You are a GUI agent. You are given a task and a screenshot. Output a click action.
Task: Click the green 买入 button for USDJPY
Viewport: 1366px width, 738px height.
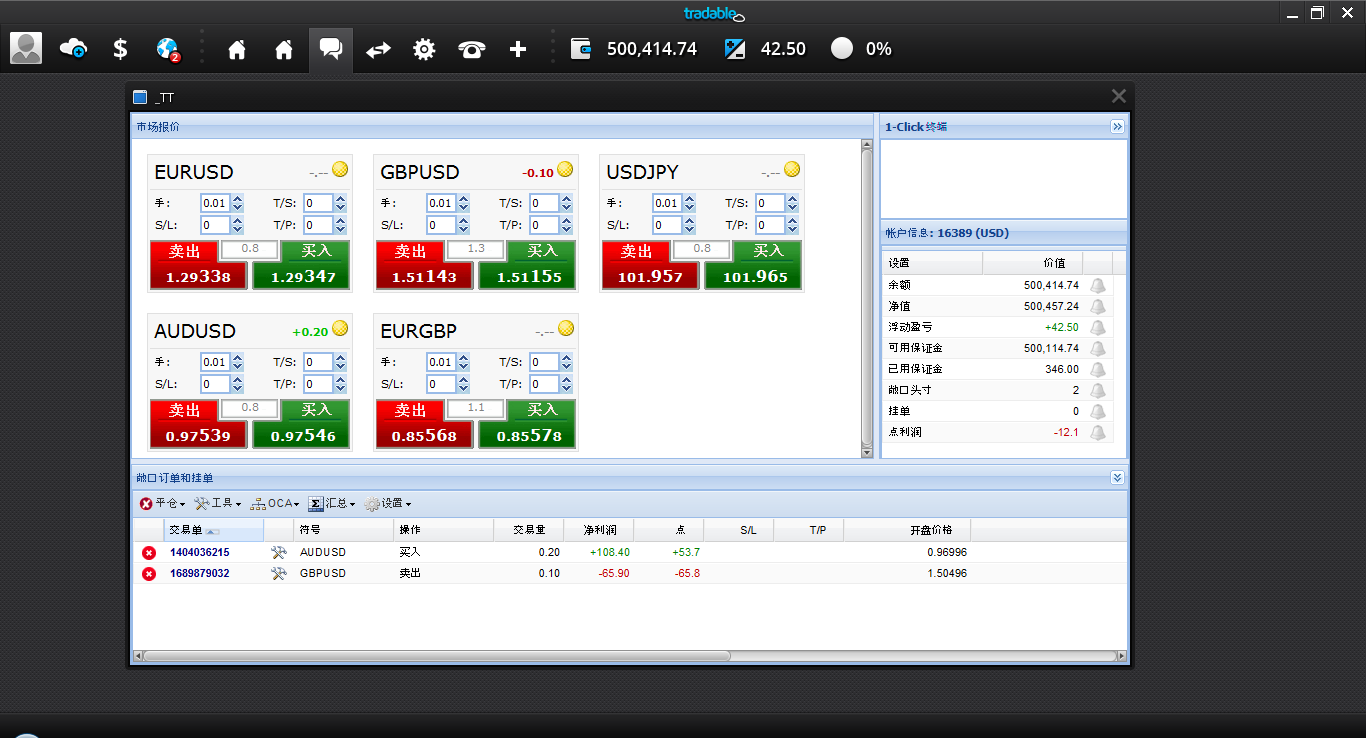[767, 251]
